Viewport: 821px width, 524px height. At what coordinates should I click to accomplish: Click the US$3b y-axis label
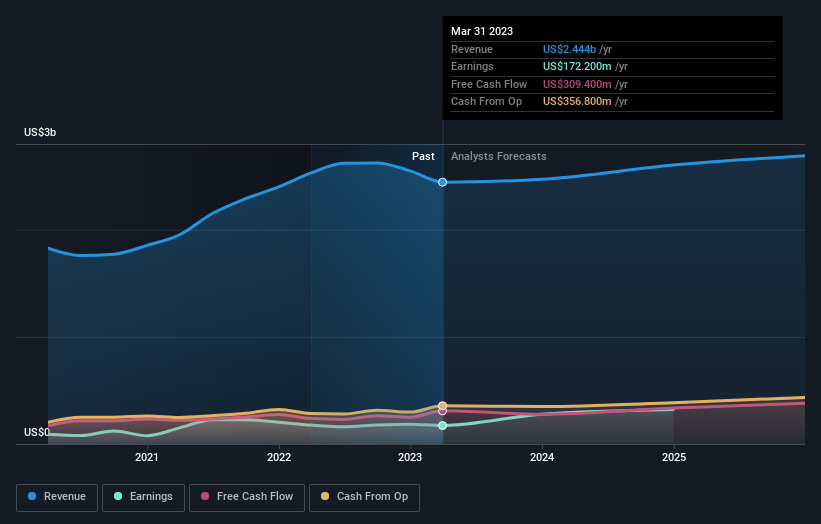coord(40,132)
